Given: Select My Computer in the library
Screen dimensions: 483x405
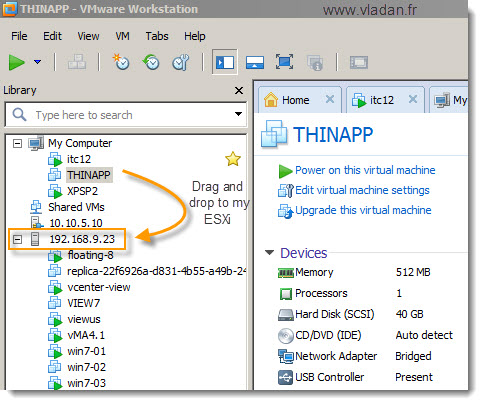Looking at the screenshot, I should coord(80,143).
